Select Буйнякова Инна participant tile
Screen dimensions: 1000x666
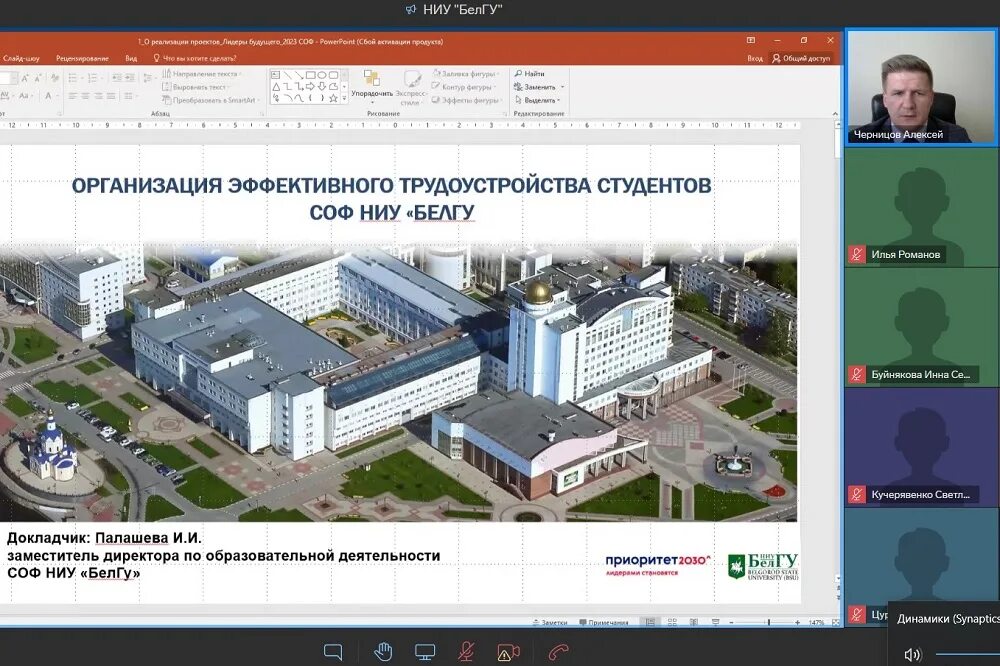921,328
